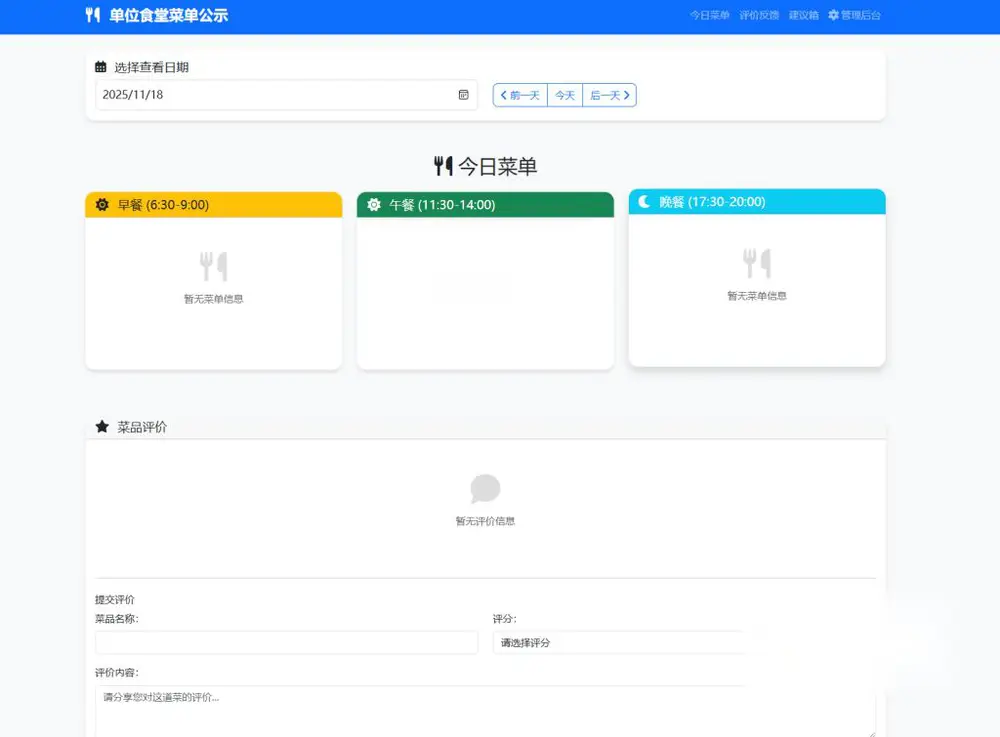Open the 建议箱 navigation item

[804, 15]
